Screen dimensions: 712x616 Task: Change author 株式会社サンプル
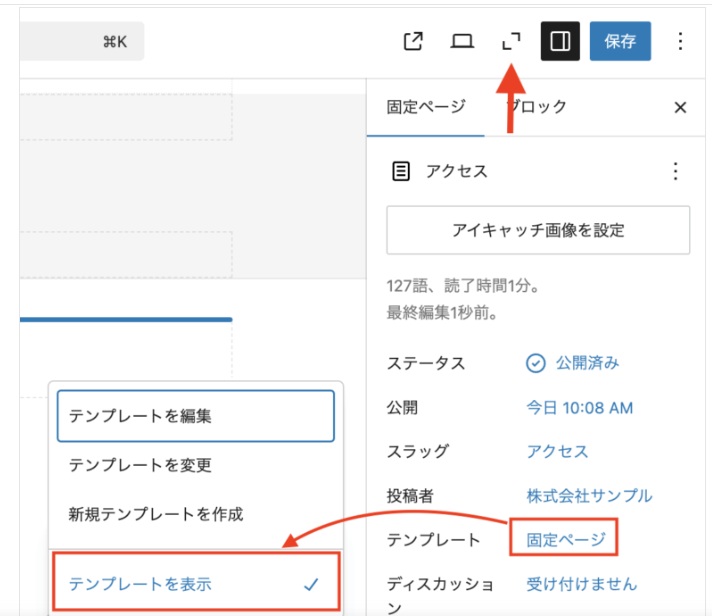(x=589, y=495)
